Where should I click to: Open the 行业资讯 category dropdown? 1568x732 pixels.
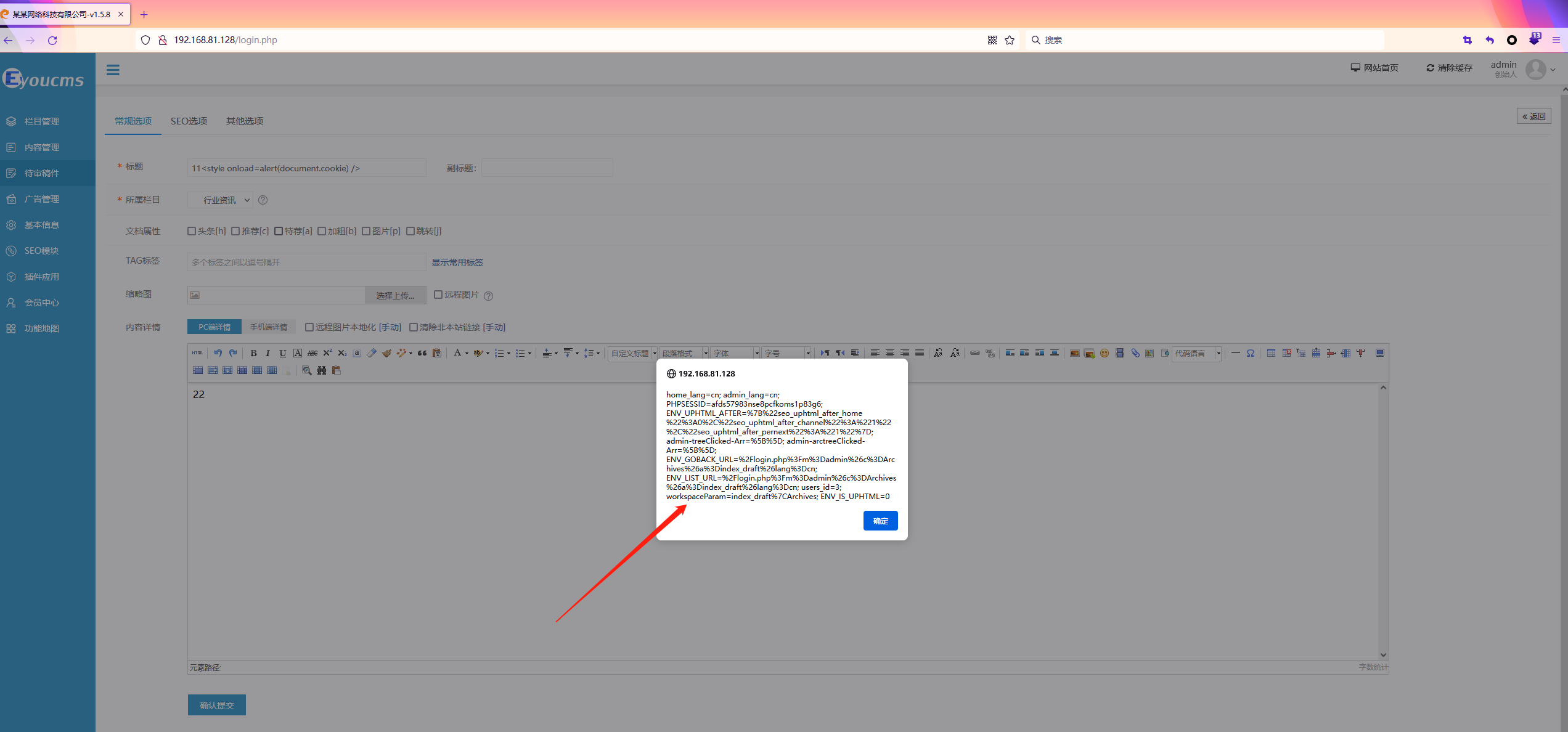click(x=220, y=200)
